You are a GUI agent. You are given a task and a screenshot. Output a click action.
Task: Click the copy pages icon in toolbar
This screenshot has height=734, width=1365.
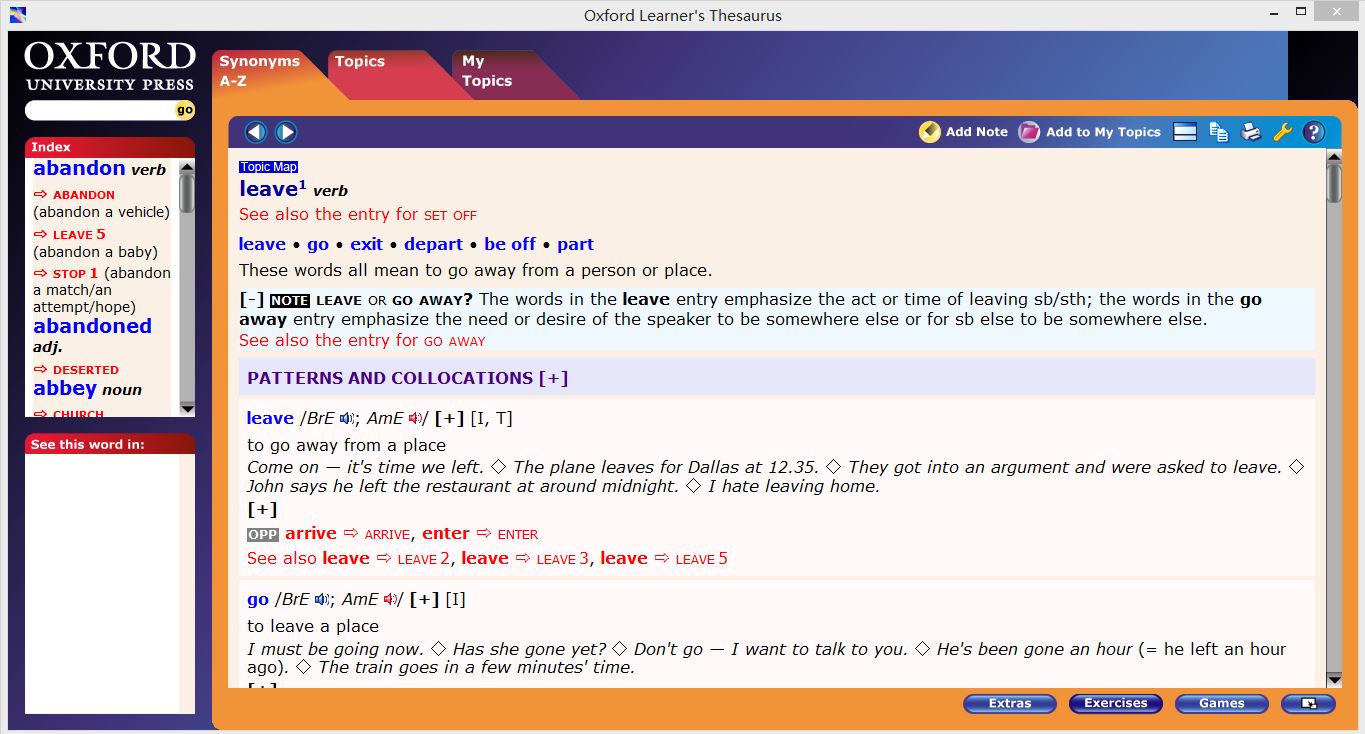pyautogui.click(x=1218, y=132)
